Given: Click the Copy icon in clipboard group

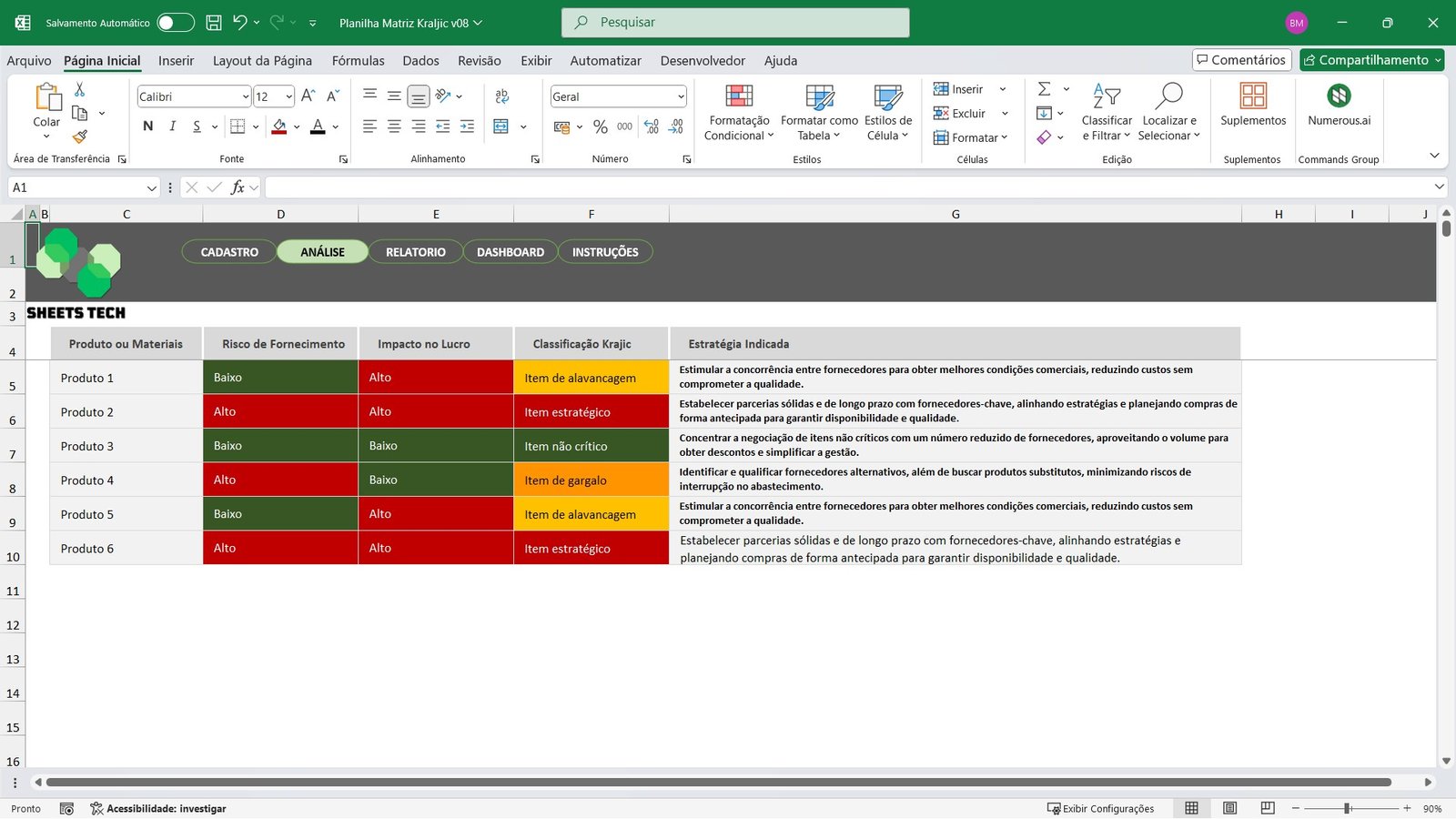Looking at the screenshot, I should [79, 113].
